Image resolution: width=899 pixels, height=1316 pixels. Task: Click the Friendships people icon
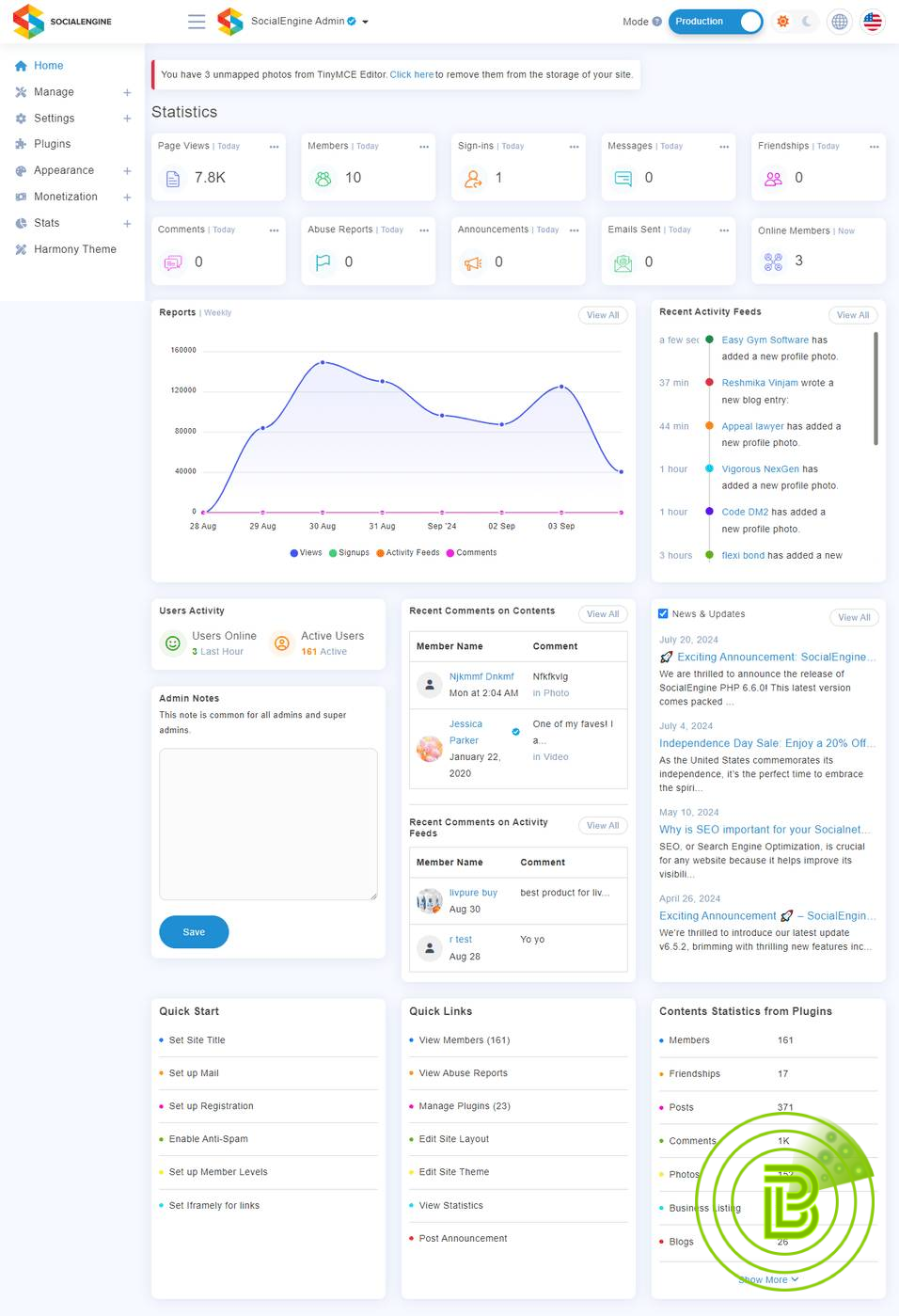point(773,178)
